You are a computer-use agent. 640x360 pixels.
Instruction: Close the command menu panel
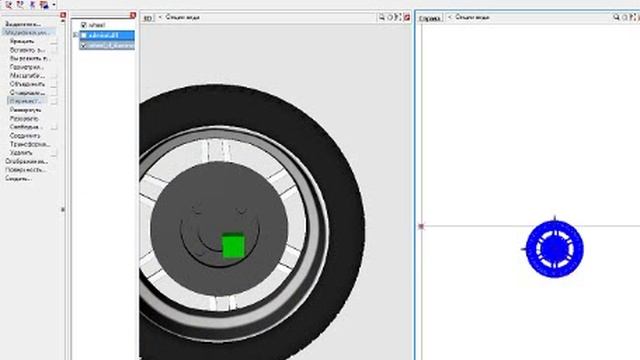click(x=63, y=15)
